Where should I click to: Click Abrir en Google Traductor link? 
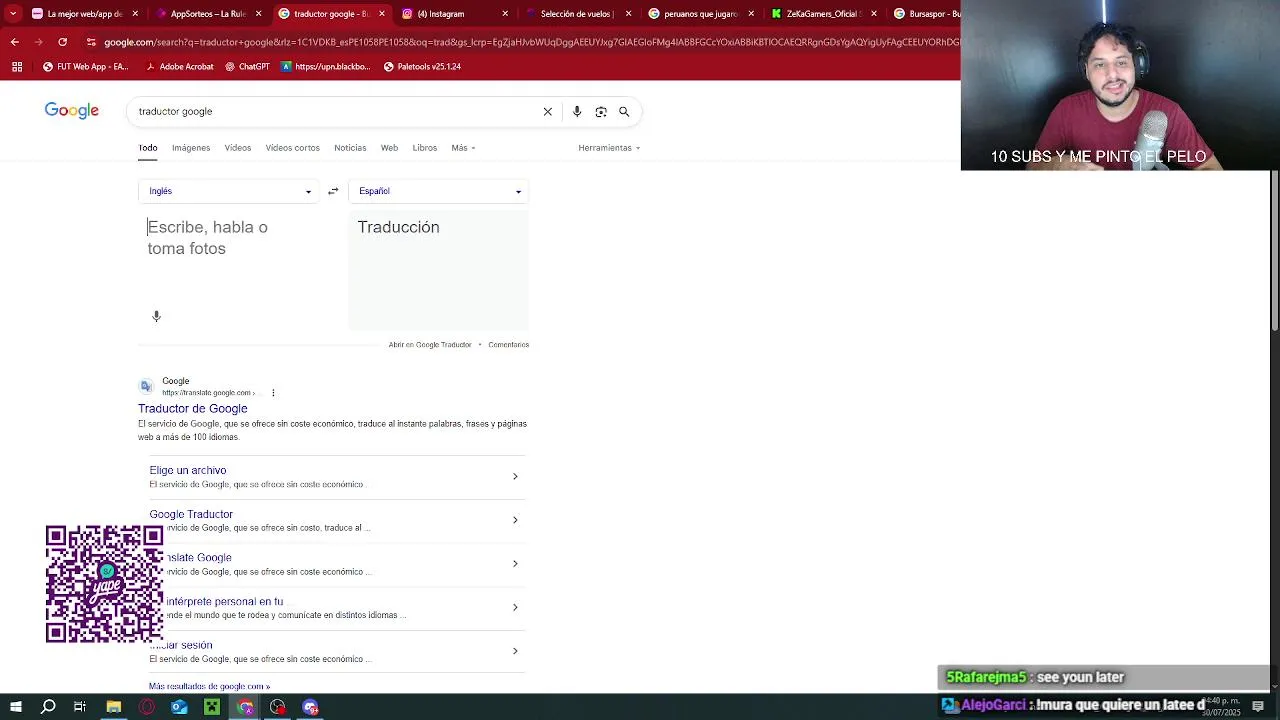430,345
